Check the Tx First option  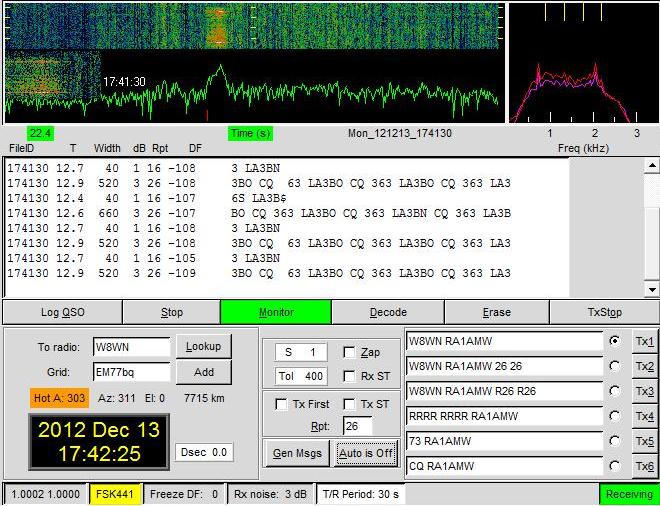point(281,404)
